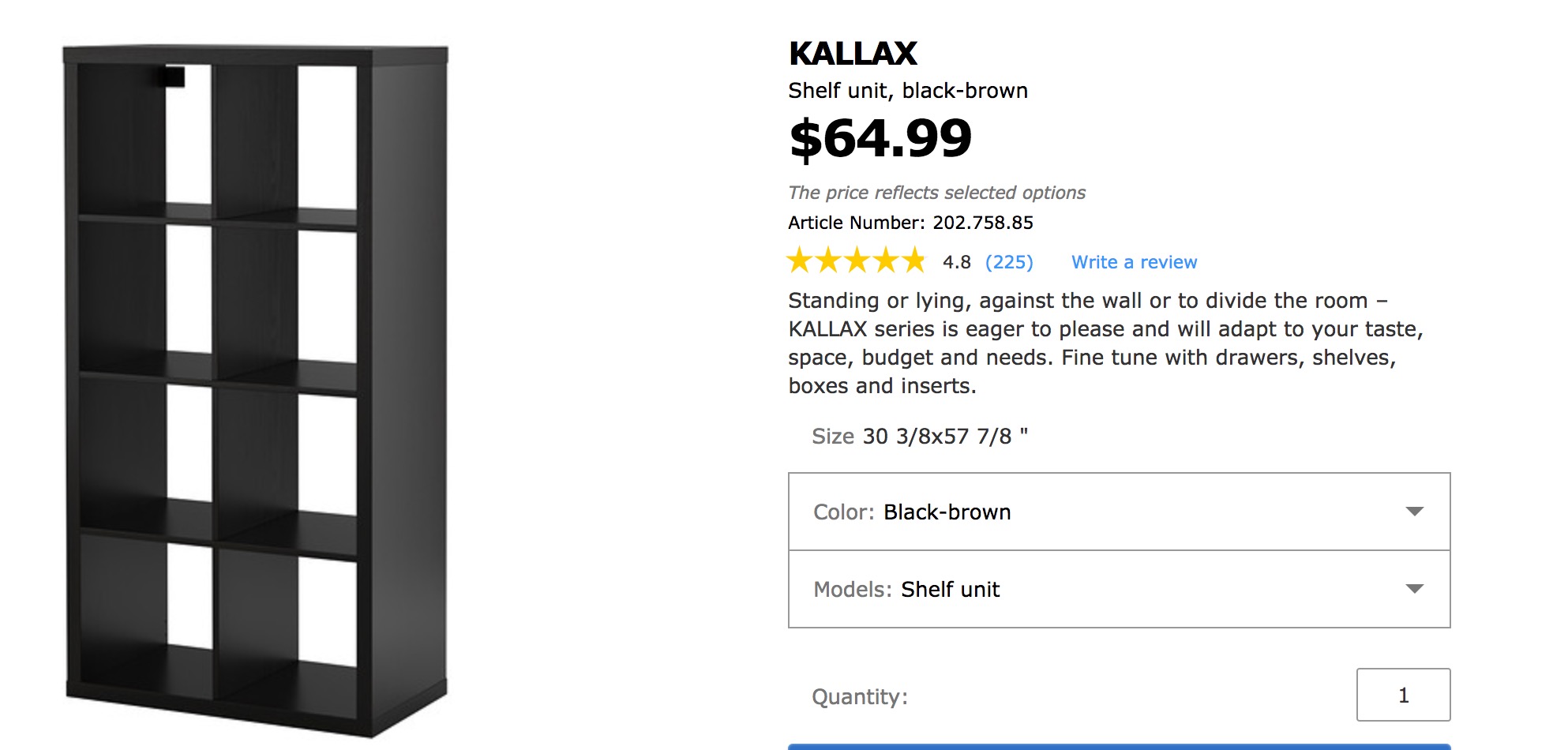
Task: Select the Black-brown color value text
Action: [947, 512]
